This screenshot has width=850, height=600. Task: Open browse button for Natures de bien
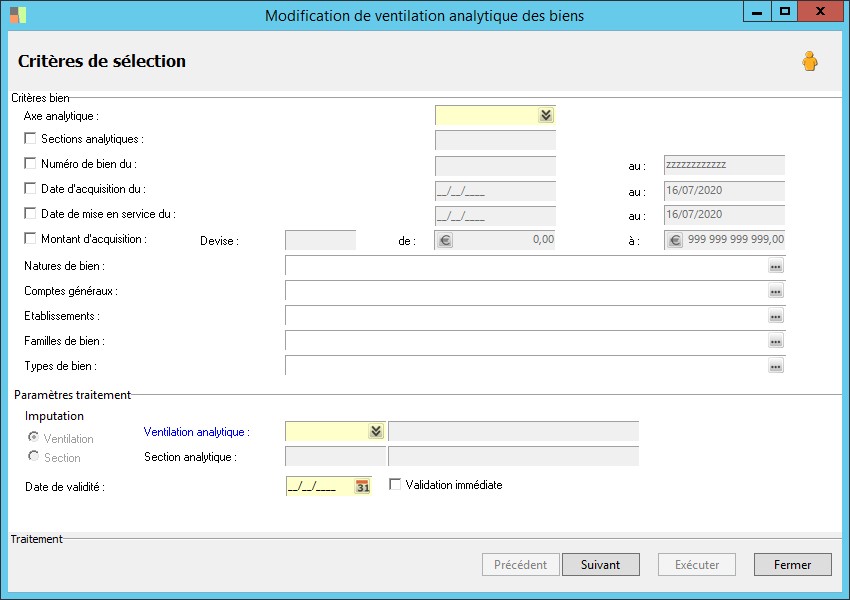click(775, 267)
